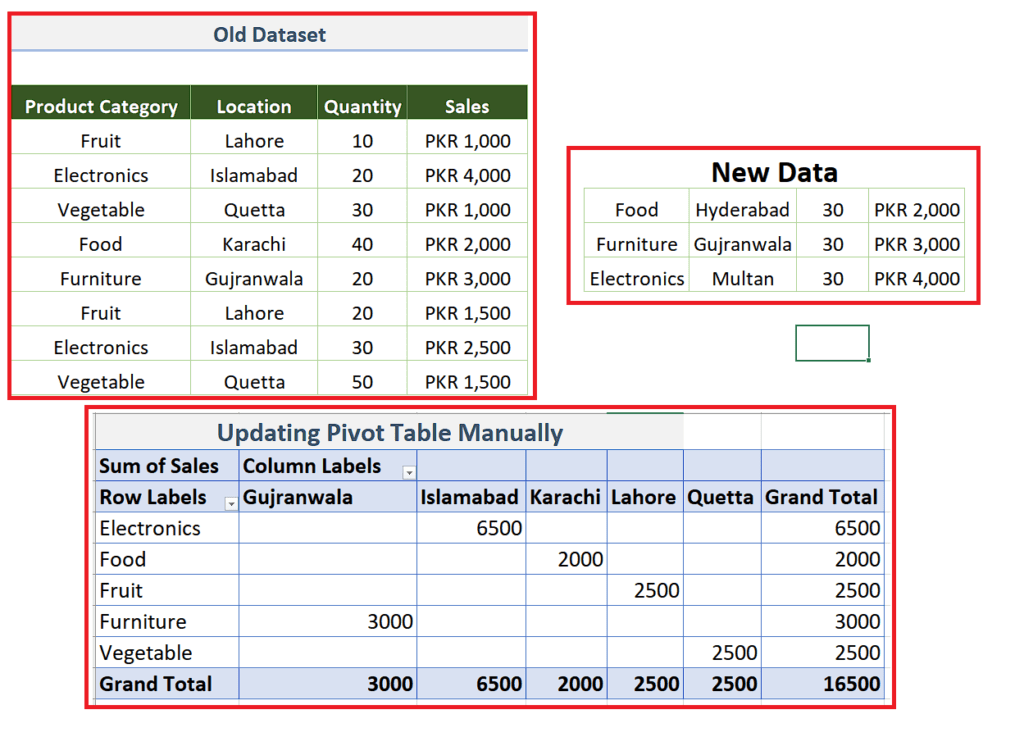Image resolution: width=1024 pixels, height=737 pixels.
Task: Select the New Data title
Action: [773, 172]
